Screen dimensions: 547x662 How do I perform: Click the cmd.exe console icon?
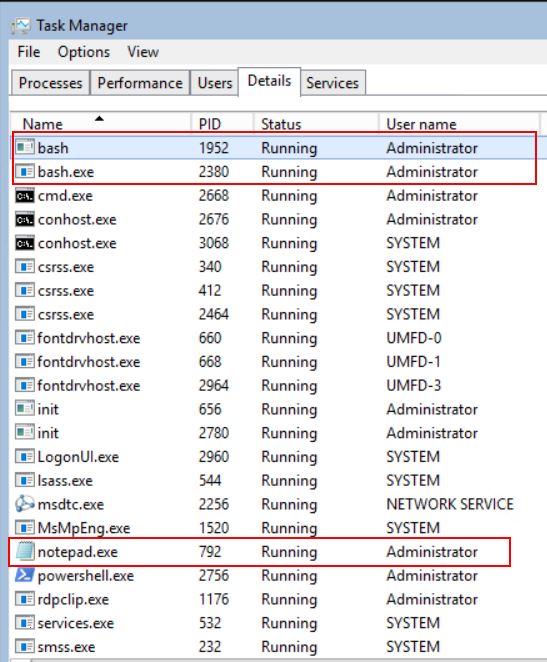pos(24,195)
